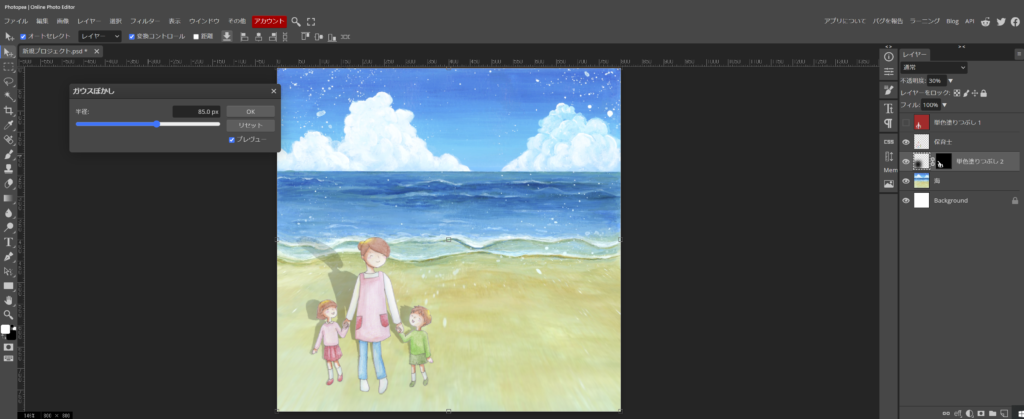Screen dimensions: 1024x419
Task: Open the Twitter link icon
Action: click(x=1000, y=21)
